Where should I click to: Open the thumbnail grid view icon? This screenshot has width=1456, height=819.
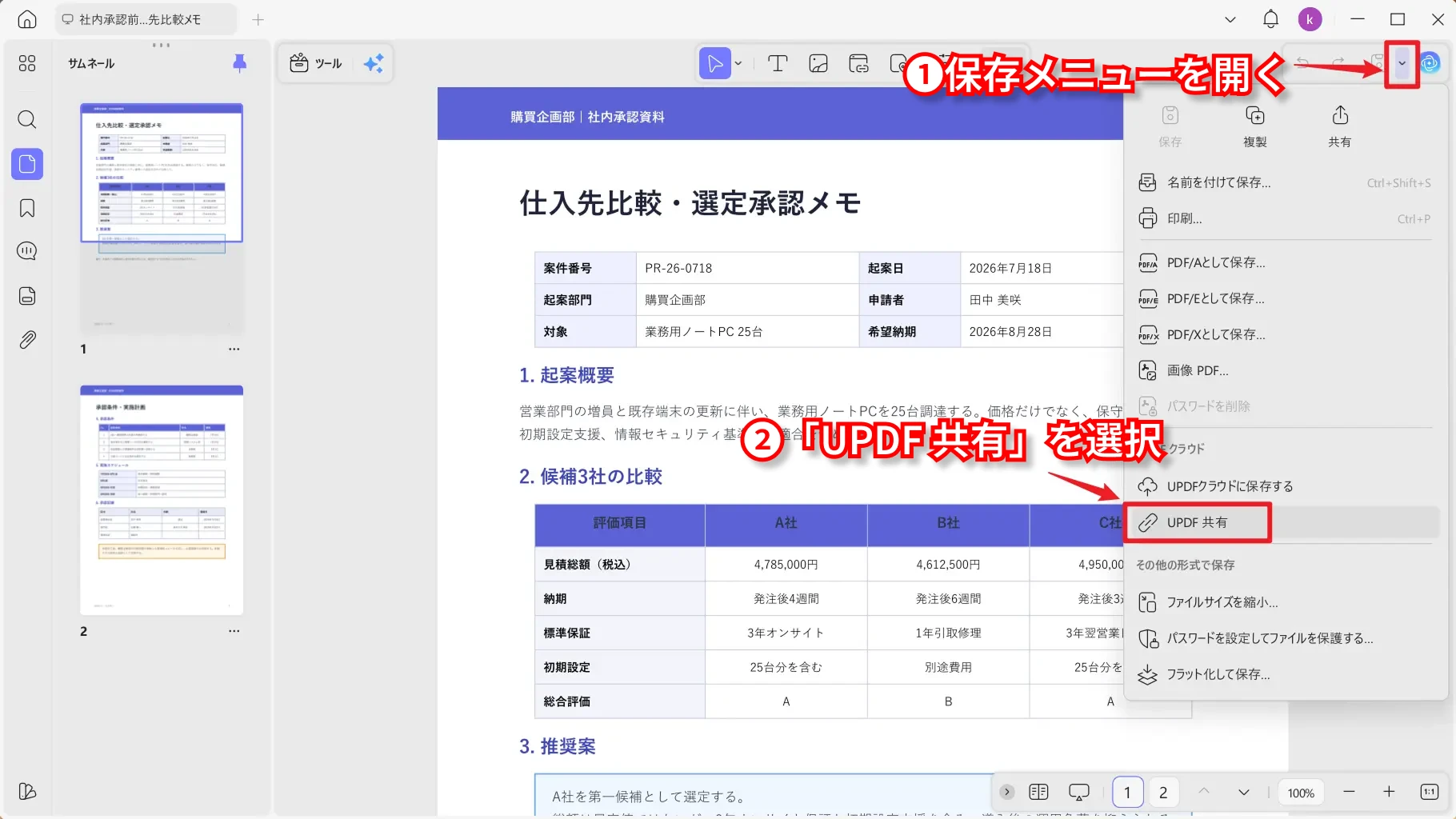(x=27, y=63)
